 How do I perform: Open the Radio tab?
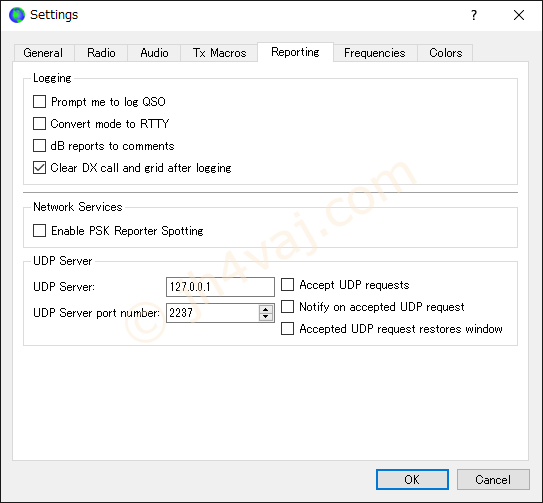[101, 53]
